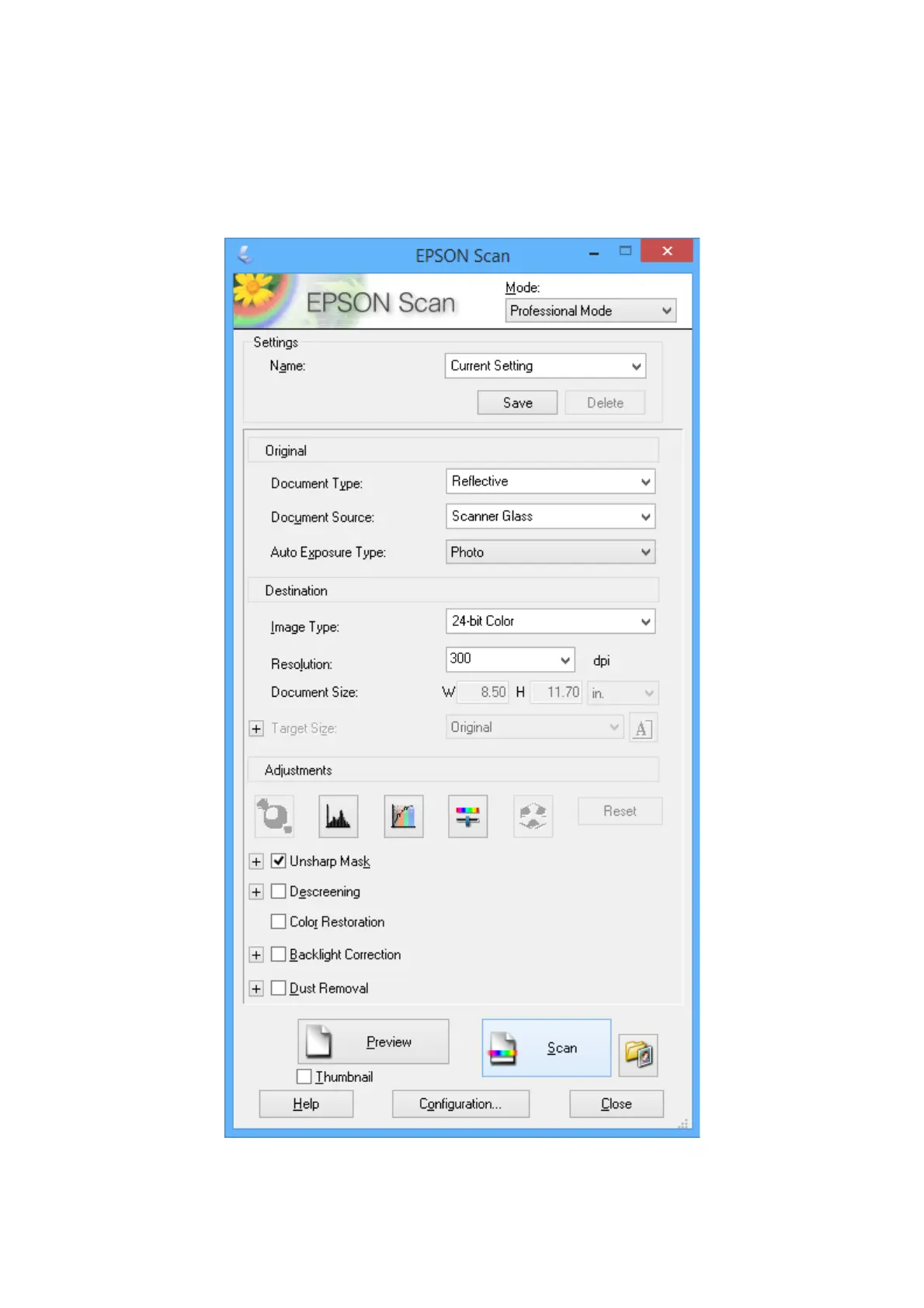Open File Save Settings folder icon
This screenshot has width=924, height=1308.
point(638,1055)
